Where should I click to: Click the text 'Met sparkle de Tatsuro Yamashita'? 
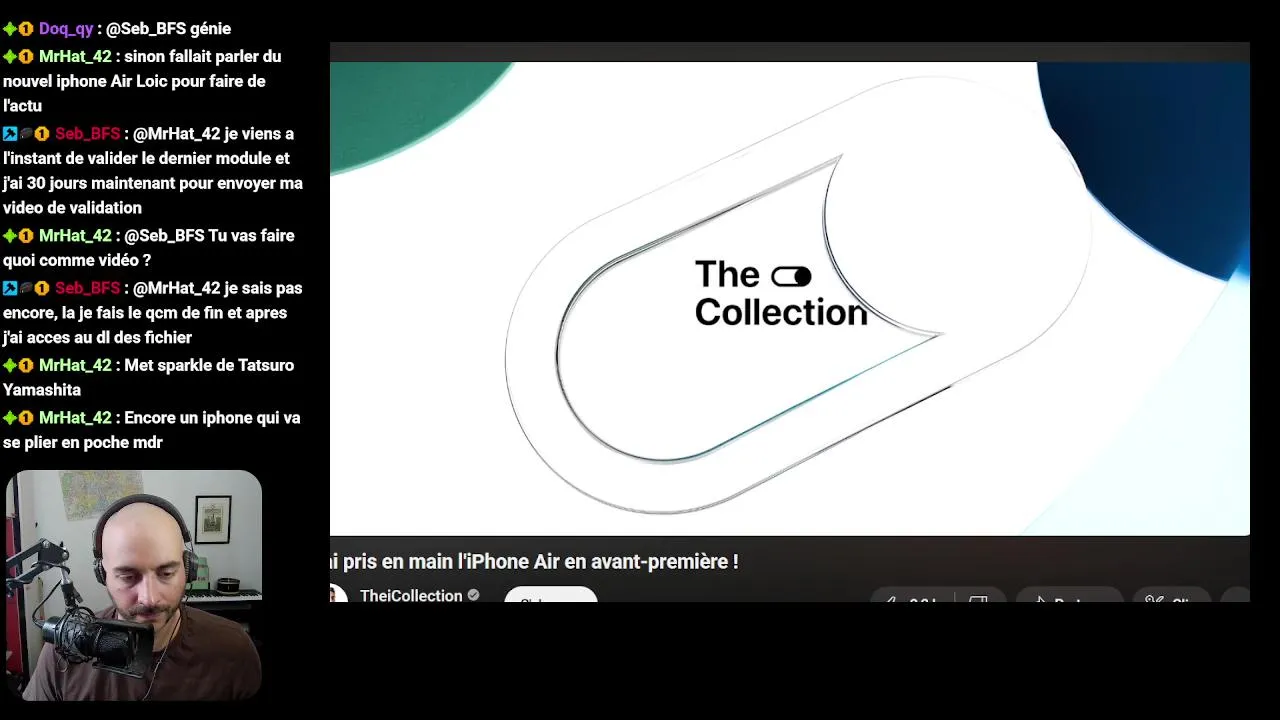point(148,378)
